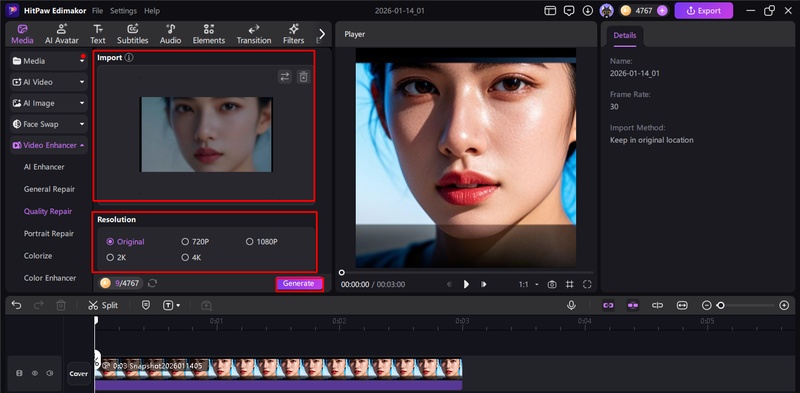
Task: Zoom out the timeline
Action: 707,305
